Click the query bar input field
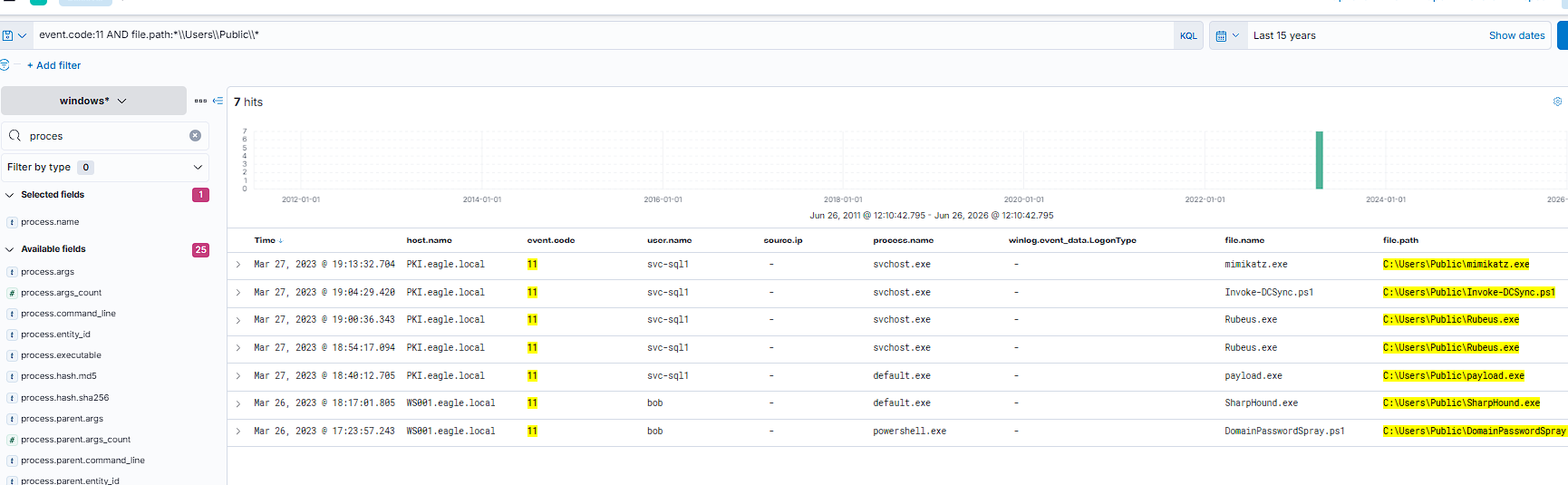 pyautogui.click(x=603, y=35)
